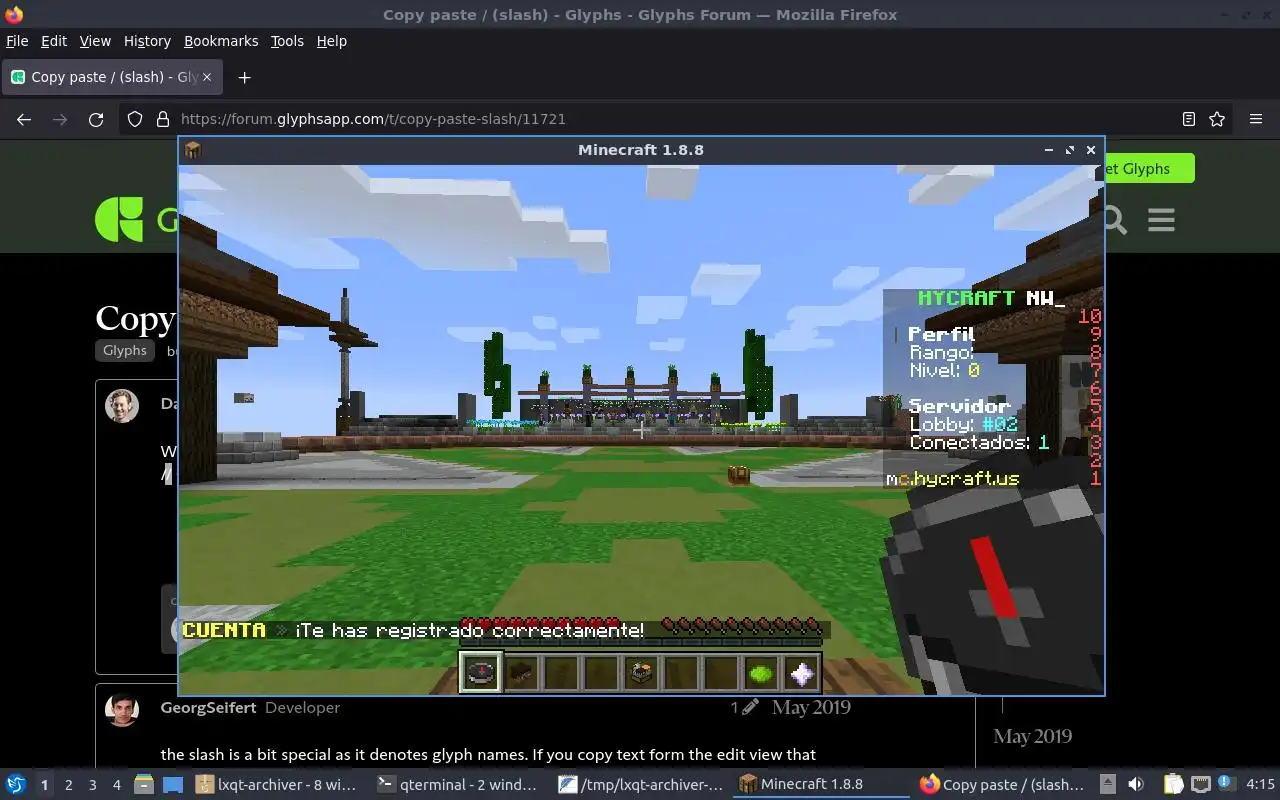Screen dimensions: 1280x800
Task: Click the HYCRAFT scoreboard title
Action: (991, 298)
